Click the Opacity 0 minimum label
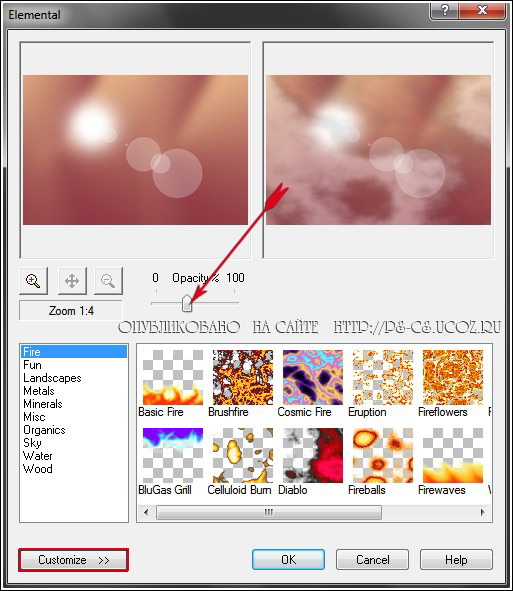The image size is (513, 591). (155, 278)
